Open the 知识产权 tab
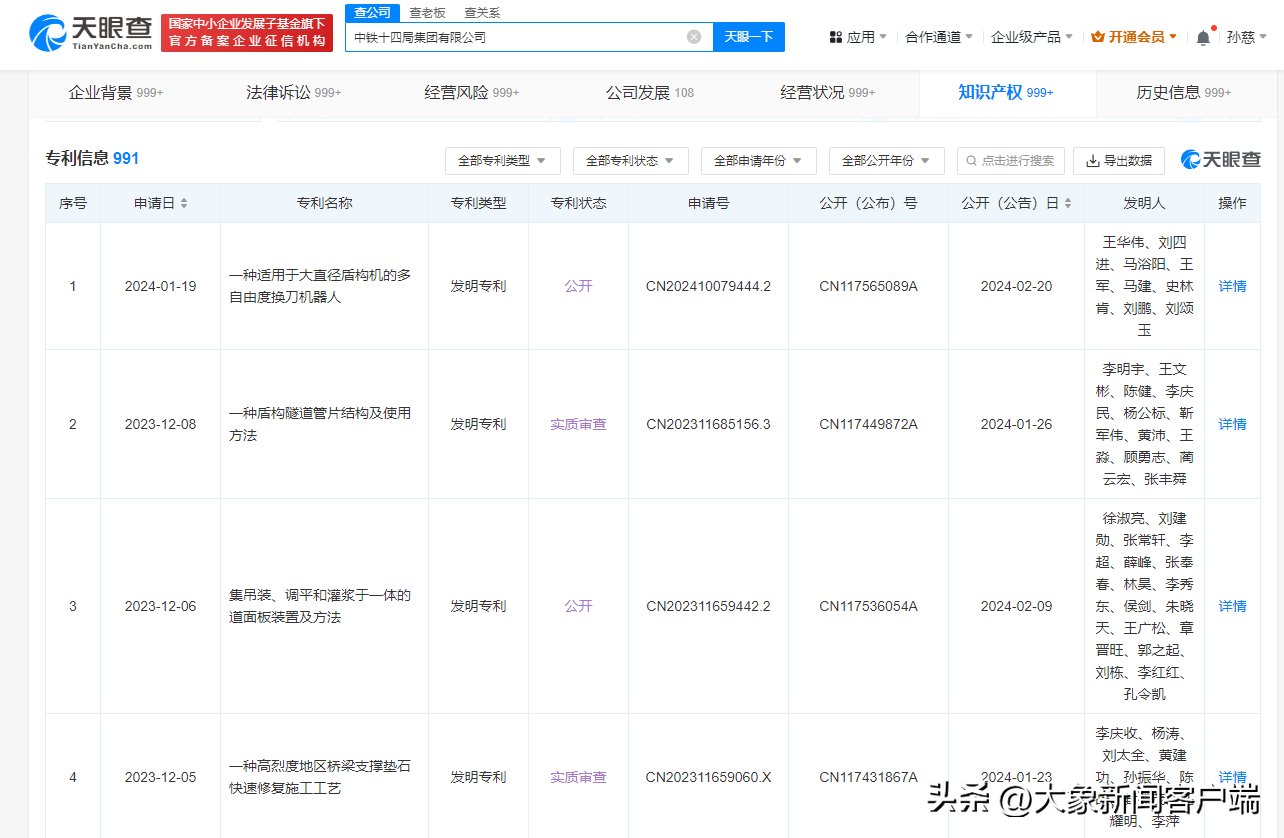Viewport: 1284px width, 838px height. point(1006,92)
